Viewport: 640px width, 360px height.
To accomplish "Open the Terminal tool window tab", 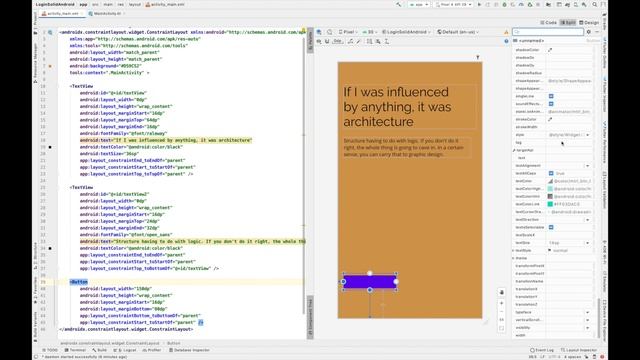I will click(x=75, y=350).
